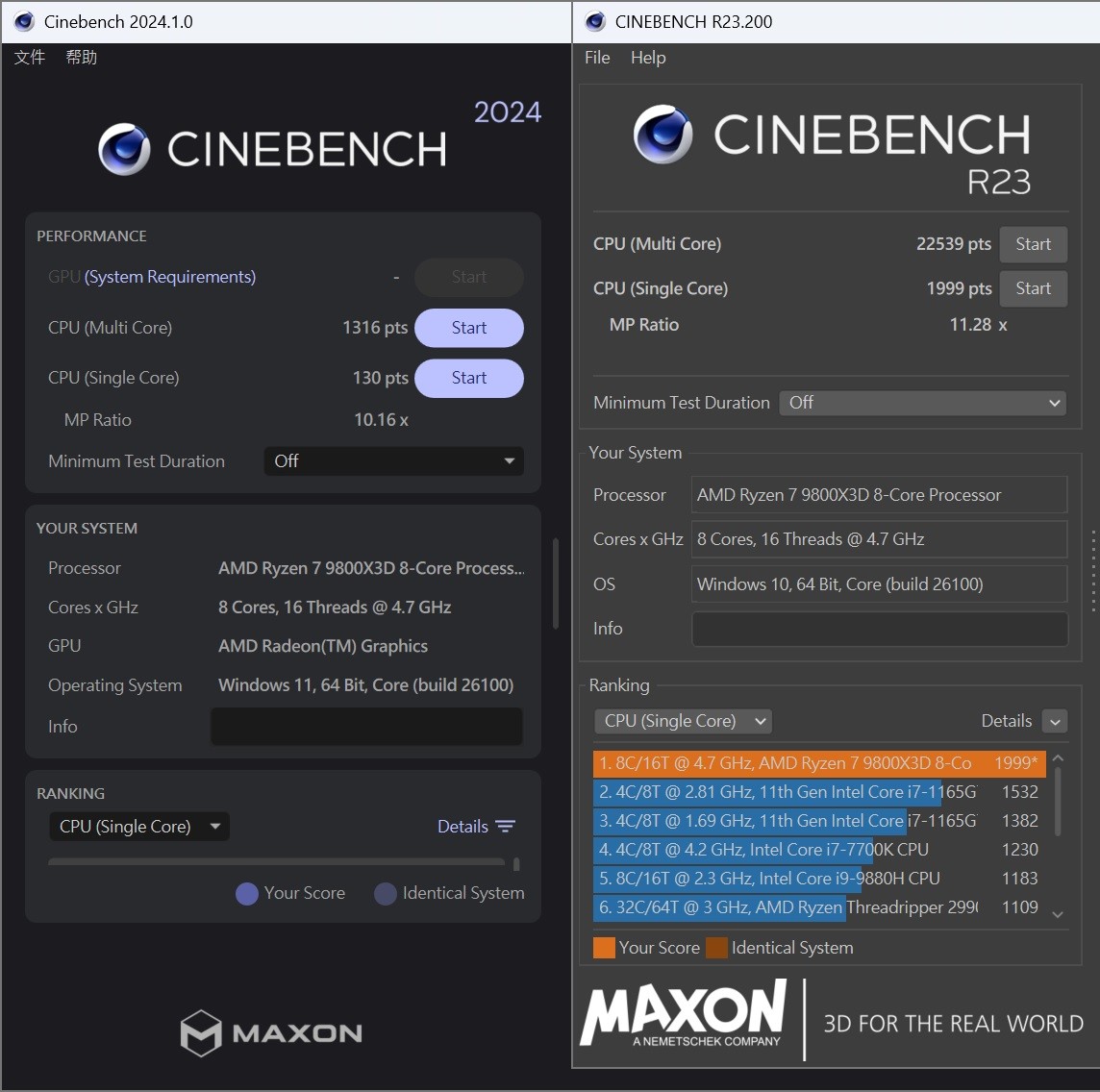Open Cinebench 2024 ranking CPU (Single Core) dropdown
This screenshot has width=1100, height=1092.
coord(138,827)
